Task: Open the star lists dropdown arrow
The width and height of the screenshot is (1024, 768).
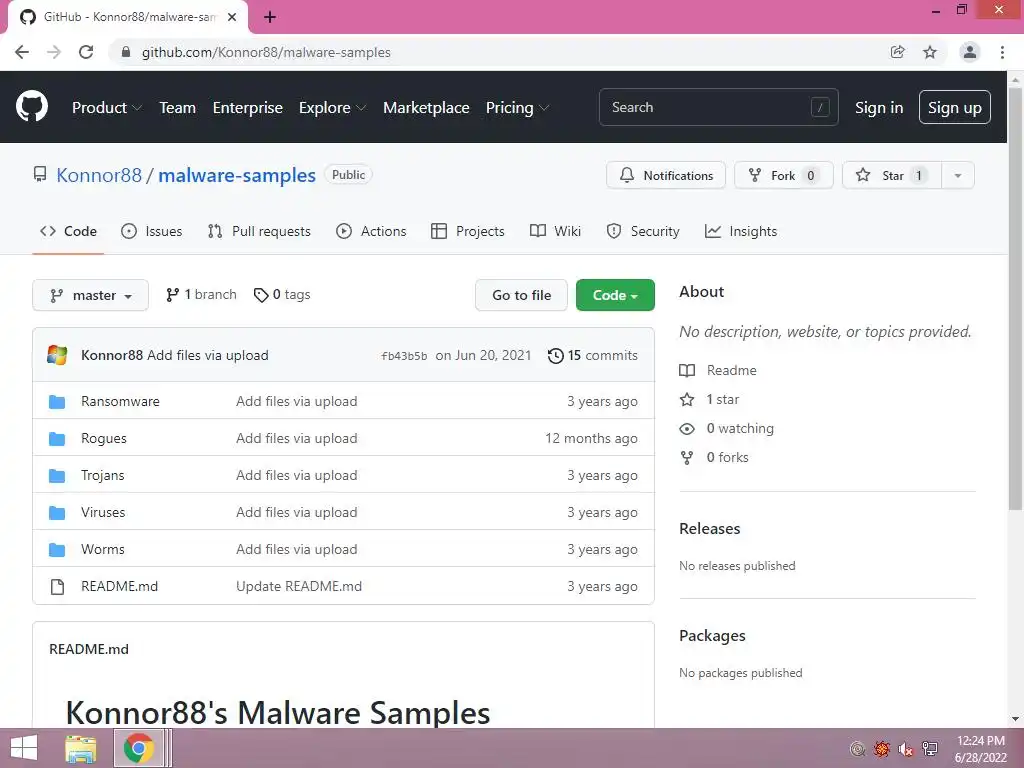Action: click(958, 176)
